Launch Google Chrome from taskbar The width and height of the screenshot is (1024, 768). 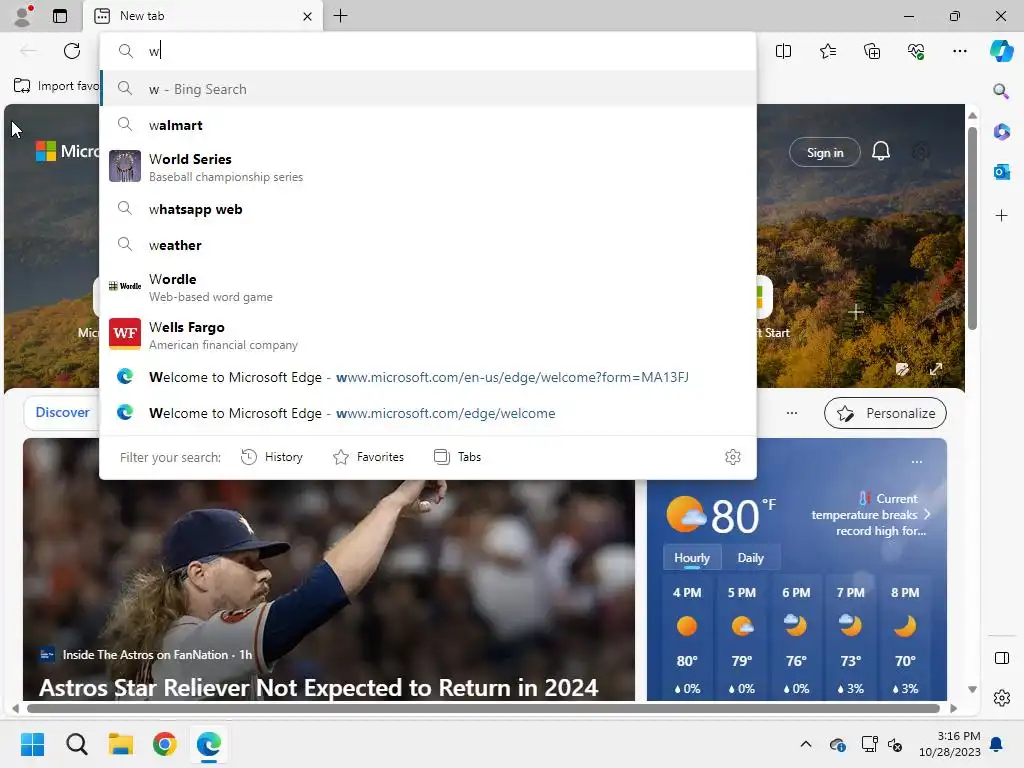[165, 744]
